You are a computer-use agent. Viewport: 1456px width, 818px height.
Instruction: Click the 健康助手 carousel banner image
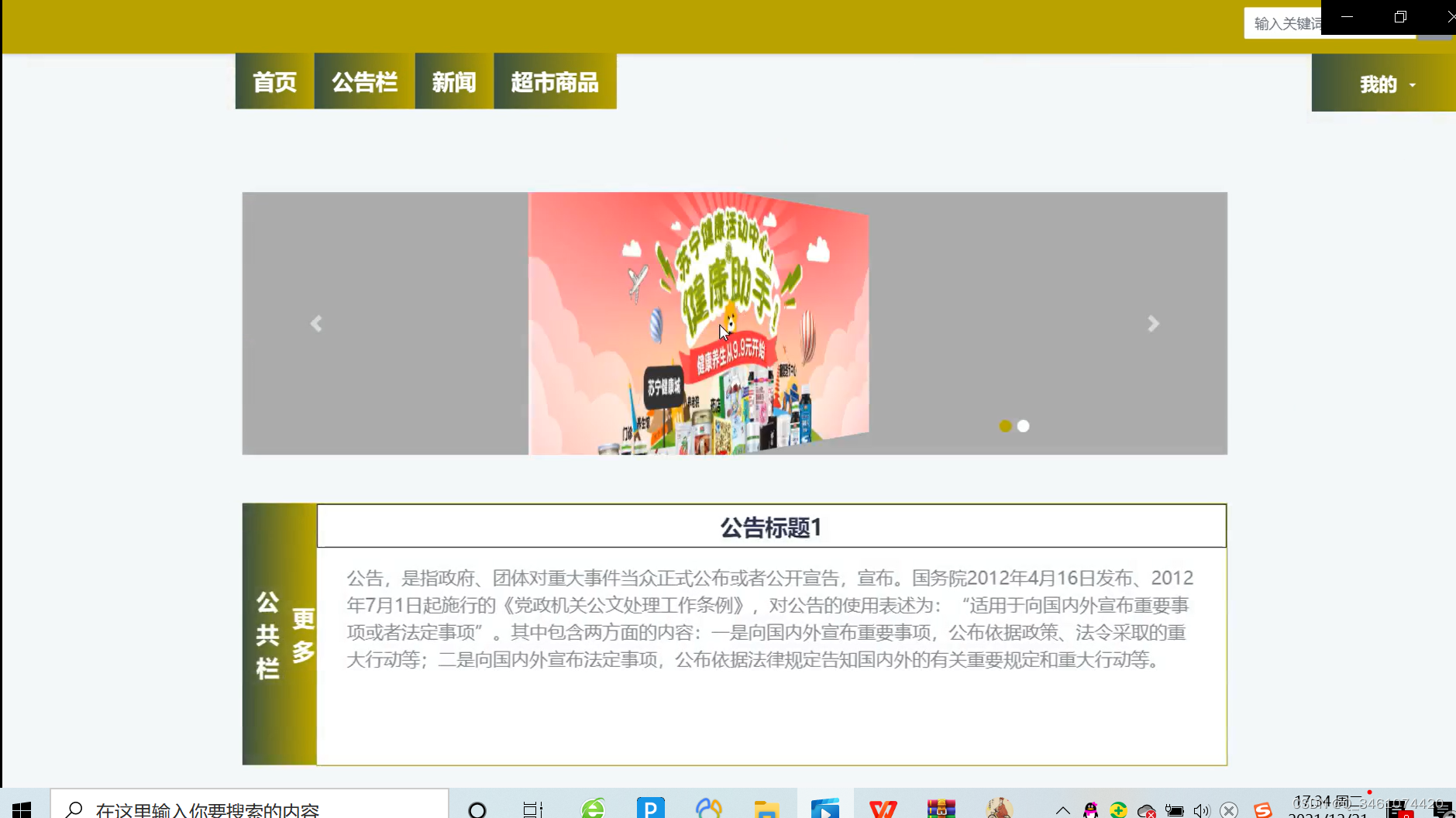[698, 323]
